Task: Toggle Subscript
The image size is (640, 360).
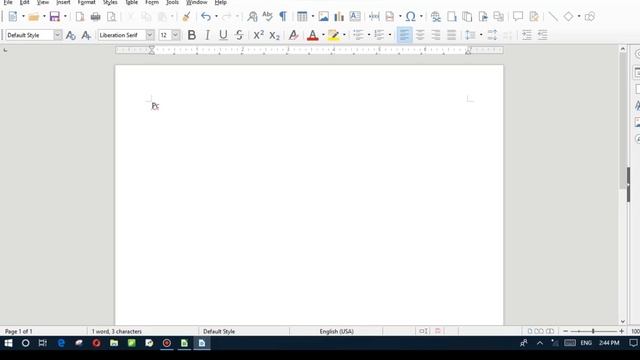Action: (274, 35)
